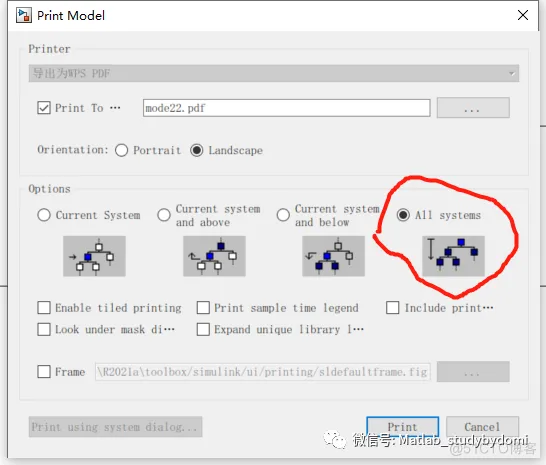Screen dimensions: 546x465
Task: Click the frame file path field
Action: [x=263, y=372]
